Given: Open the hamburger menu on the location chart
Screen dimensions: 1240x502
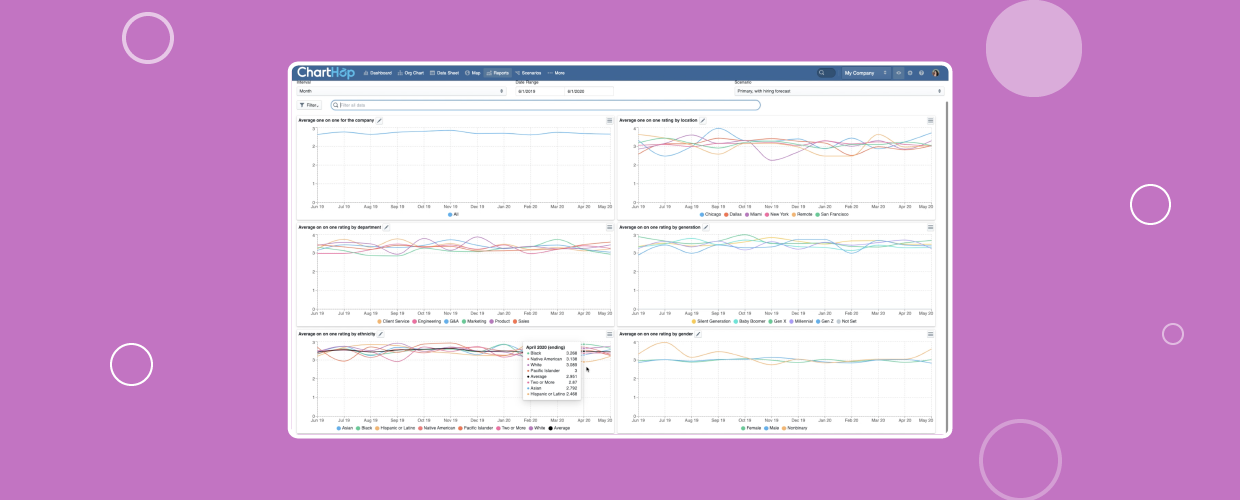Looking at the screenshot, I should pyautogui.click(x=930, y=120).
